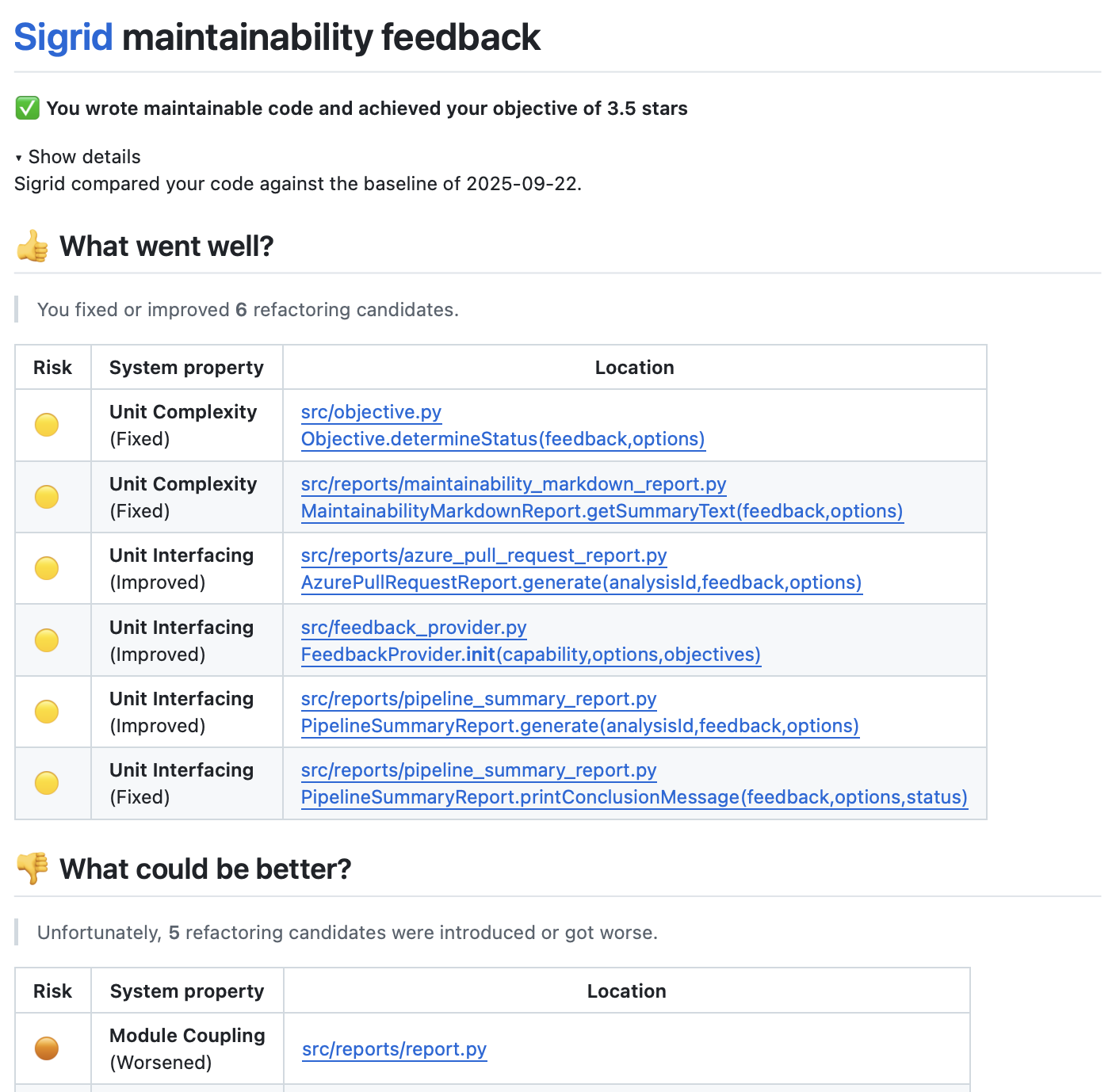Open src/reports/maintainability_markdown_report.py link
The image size is (1116, 1092).
pyautogui.click(x=513, y=484)
